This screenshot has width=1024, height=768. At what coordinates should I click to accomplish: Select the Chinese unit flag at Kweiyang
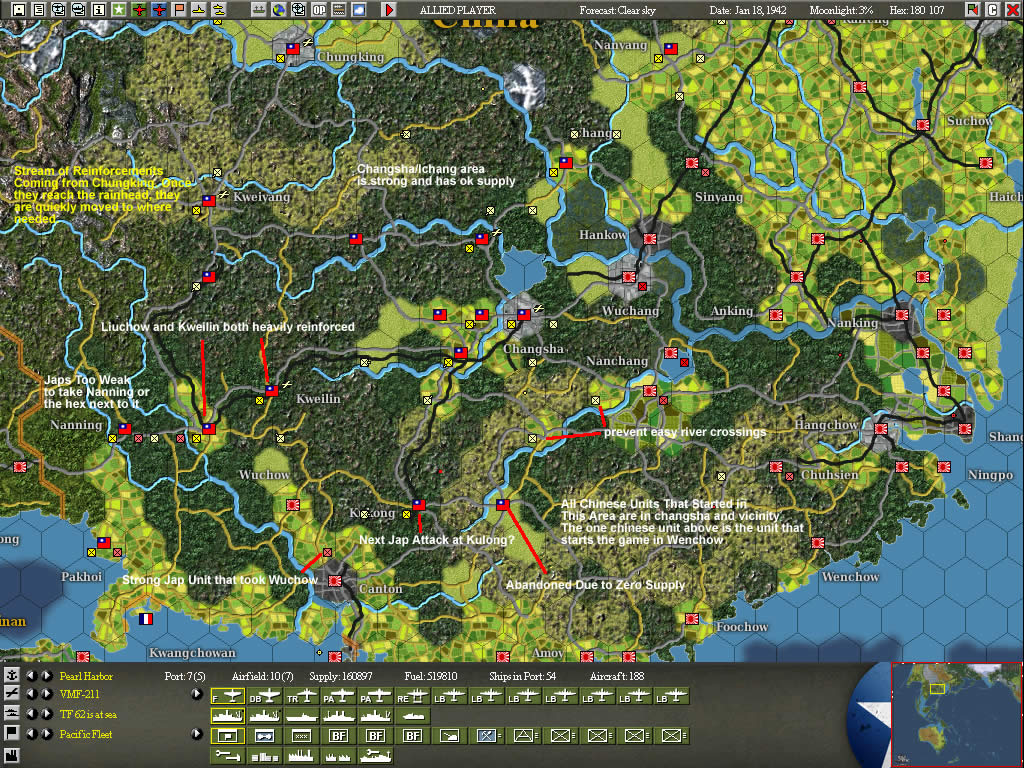[209, 200]
